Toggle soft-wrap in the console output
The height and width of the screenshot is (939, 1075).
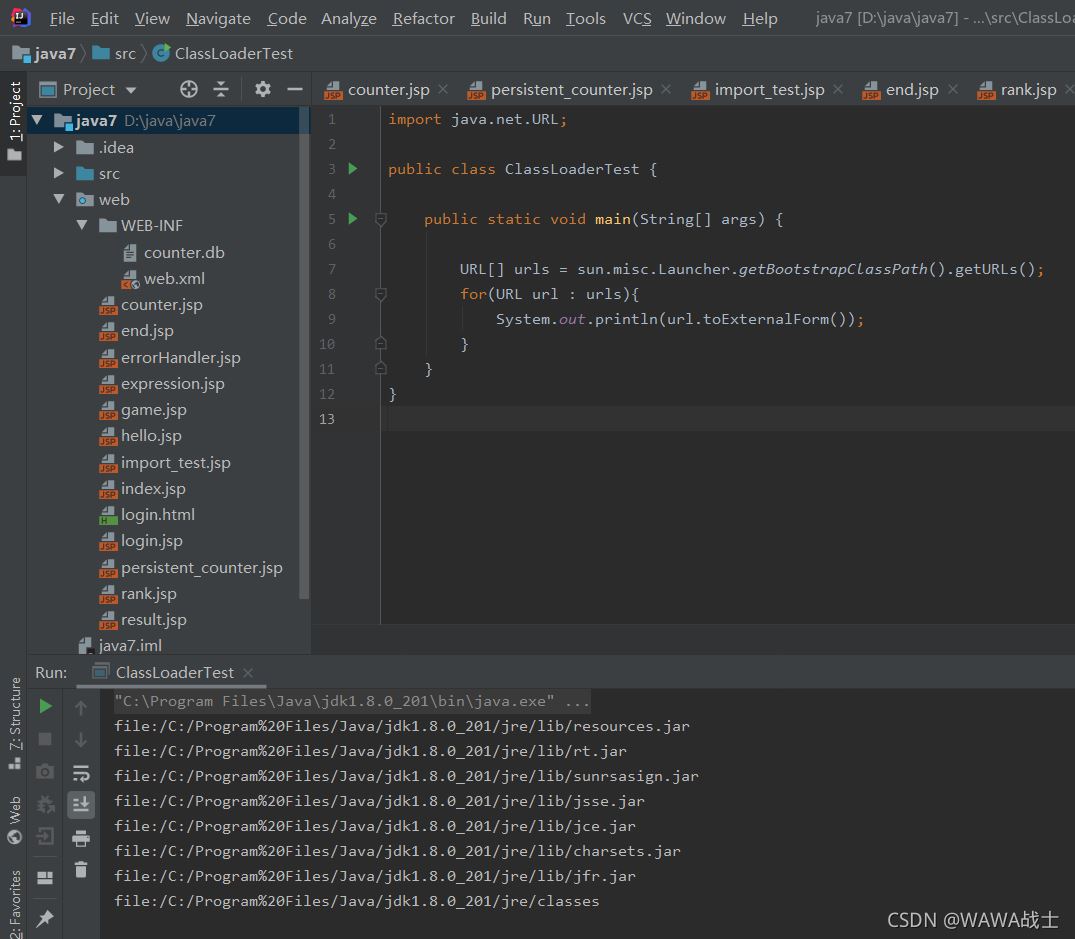click(81, 773)
